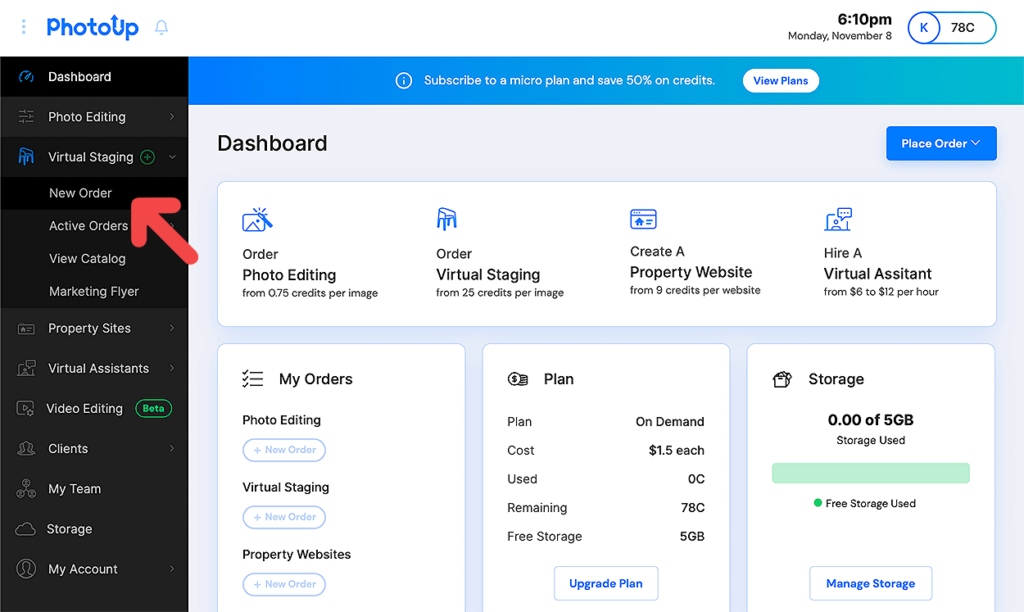This screenshot has height=612, width=1024.
Task: Click the Free Storage Used green dot
Action: 818,503
